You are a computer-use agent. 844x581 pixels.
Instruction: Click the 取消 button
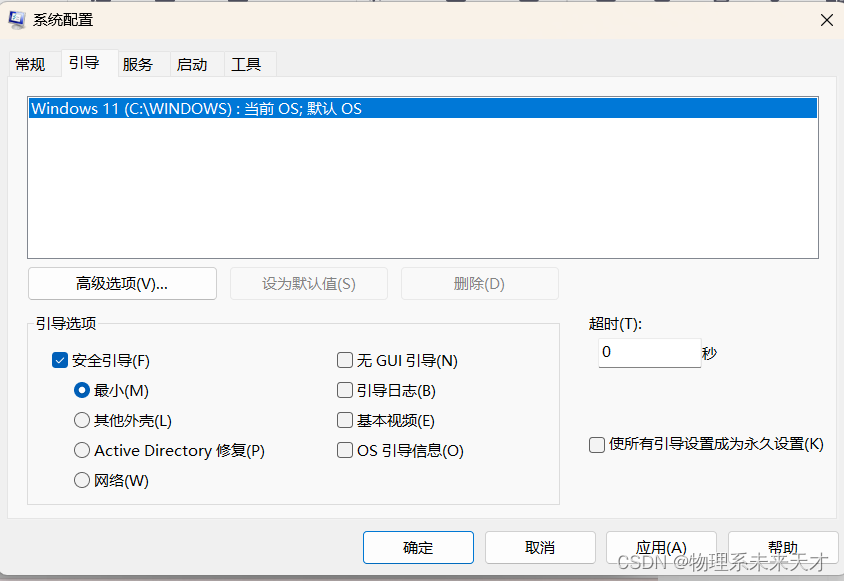tap(540, 547)
